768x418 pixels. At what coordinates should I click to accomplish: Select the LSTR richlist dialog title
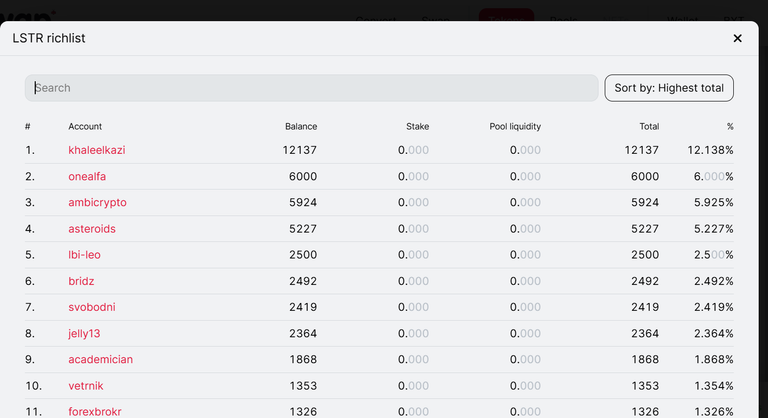coord(49,38)
